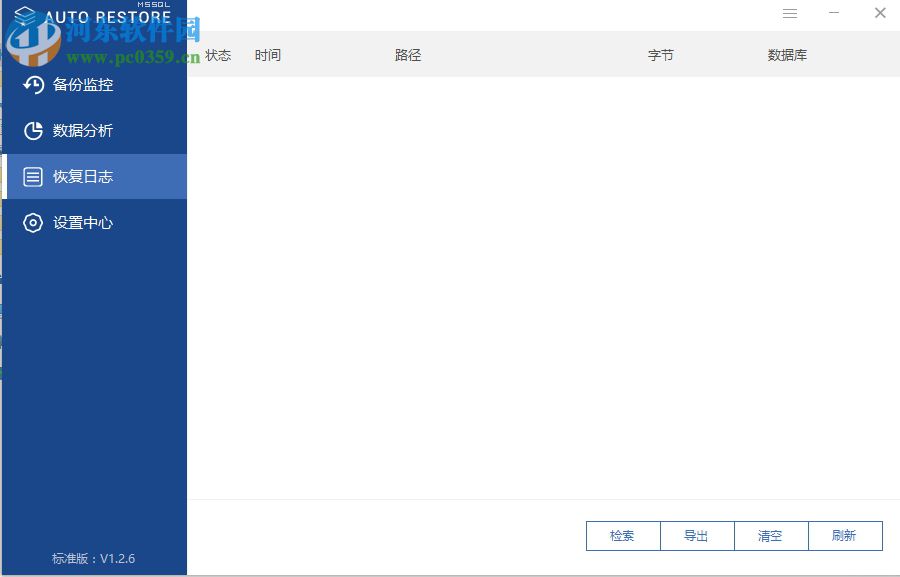The width and height of the screenshot is (900, 577).
Task: Click the 导出 export button
Action: [697, 535]
